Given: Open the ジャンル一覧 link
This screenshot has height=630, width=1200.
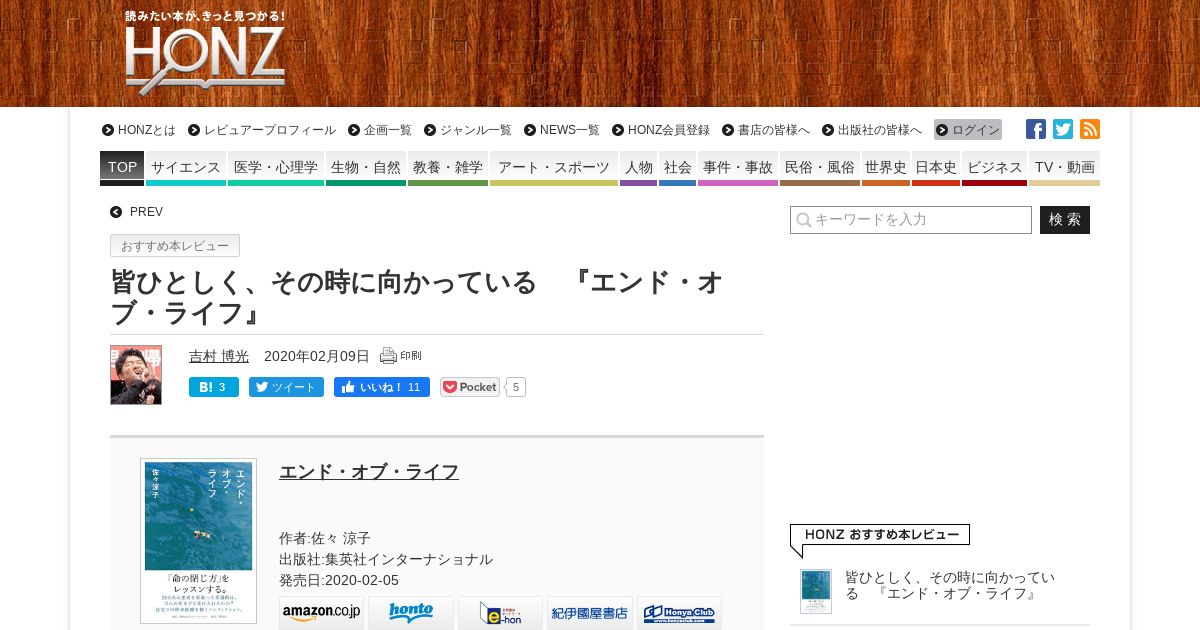Looking at the screenshot, I should 468,130.
